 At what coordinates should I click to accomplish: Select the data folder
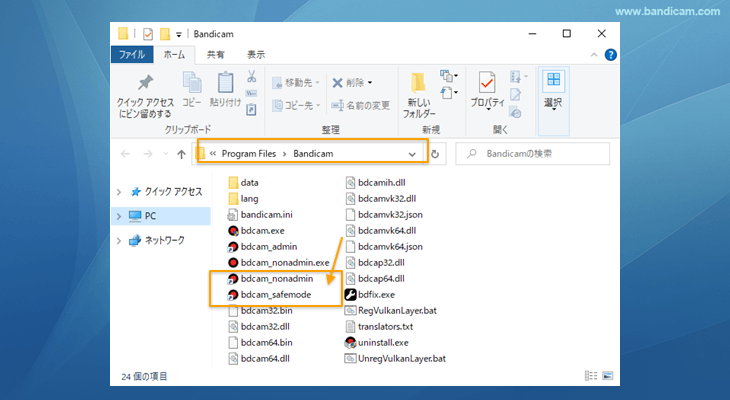point(243,183)
